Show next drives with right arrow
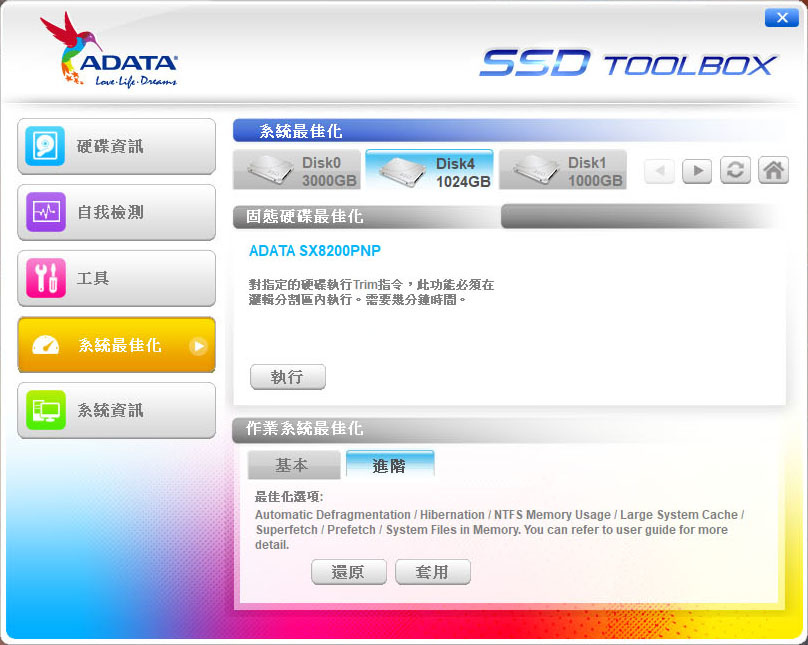 tap(697, 171)
